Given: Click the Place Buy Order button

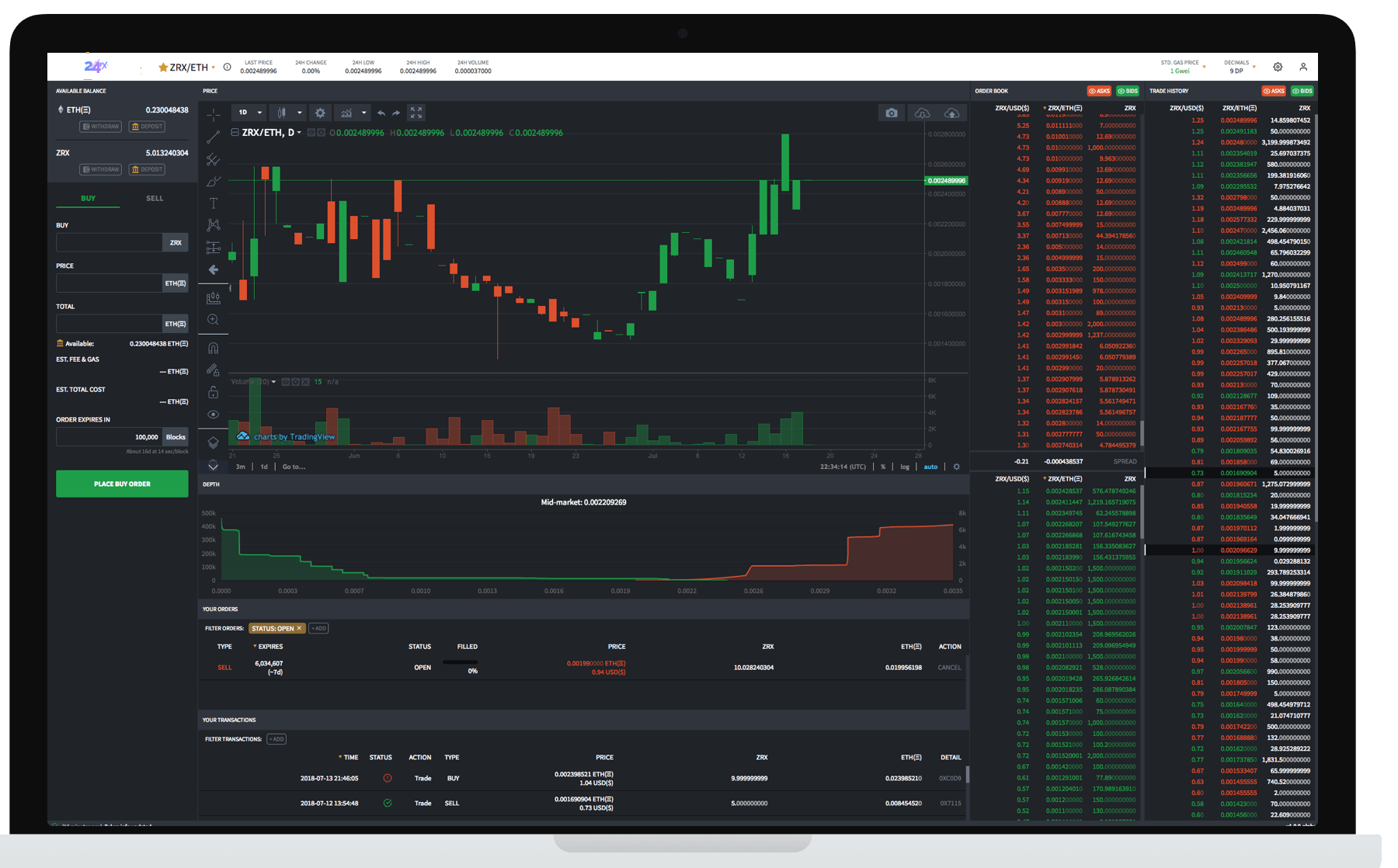Looking at the screenshot, I should tap(122, 484).
